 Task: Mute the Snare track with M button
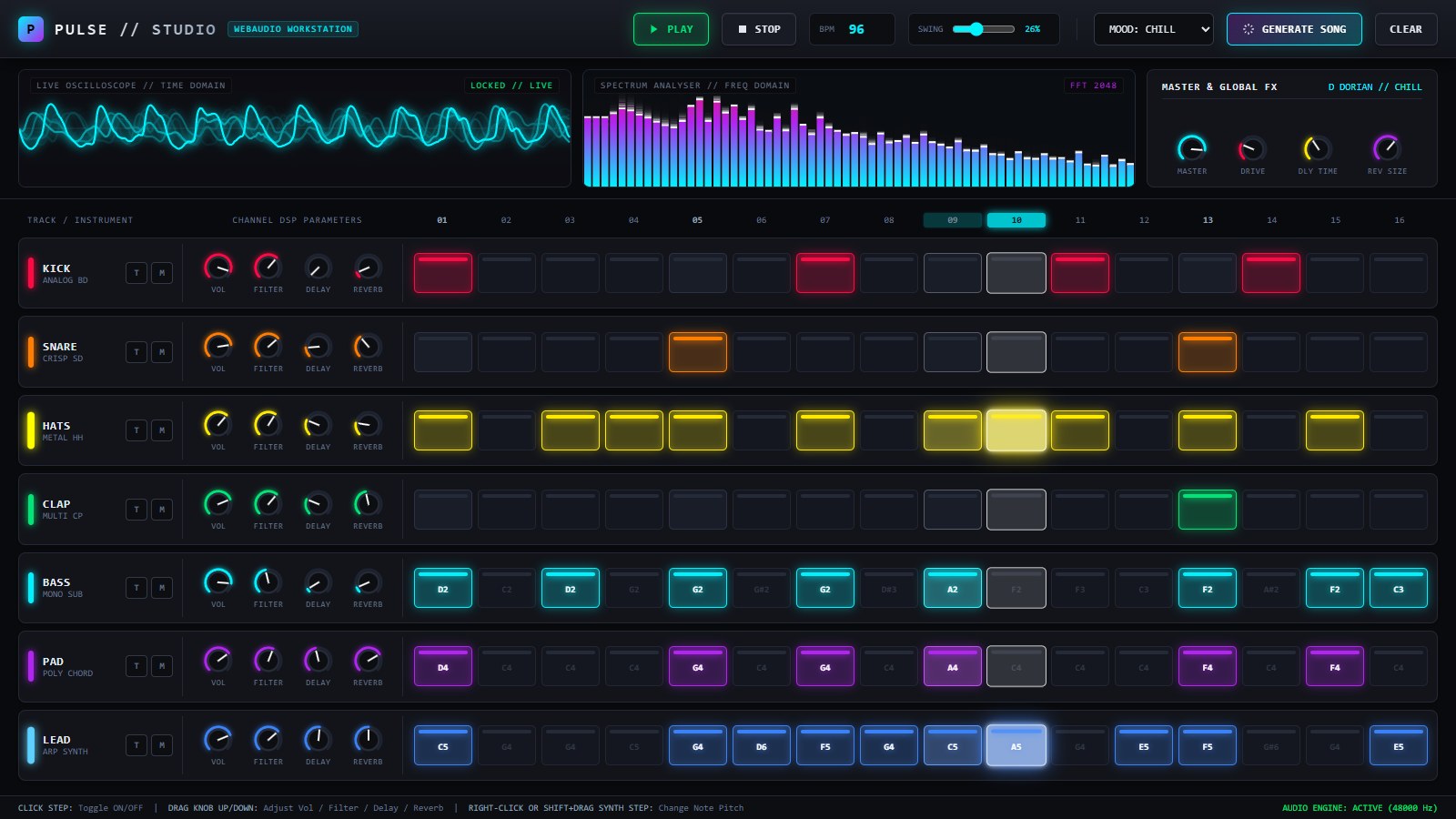pyautogui.click(x=162, y=352)
